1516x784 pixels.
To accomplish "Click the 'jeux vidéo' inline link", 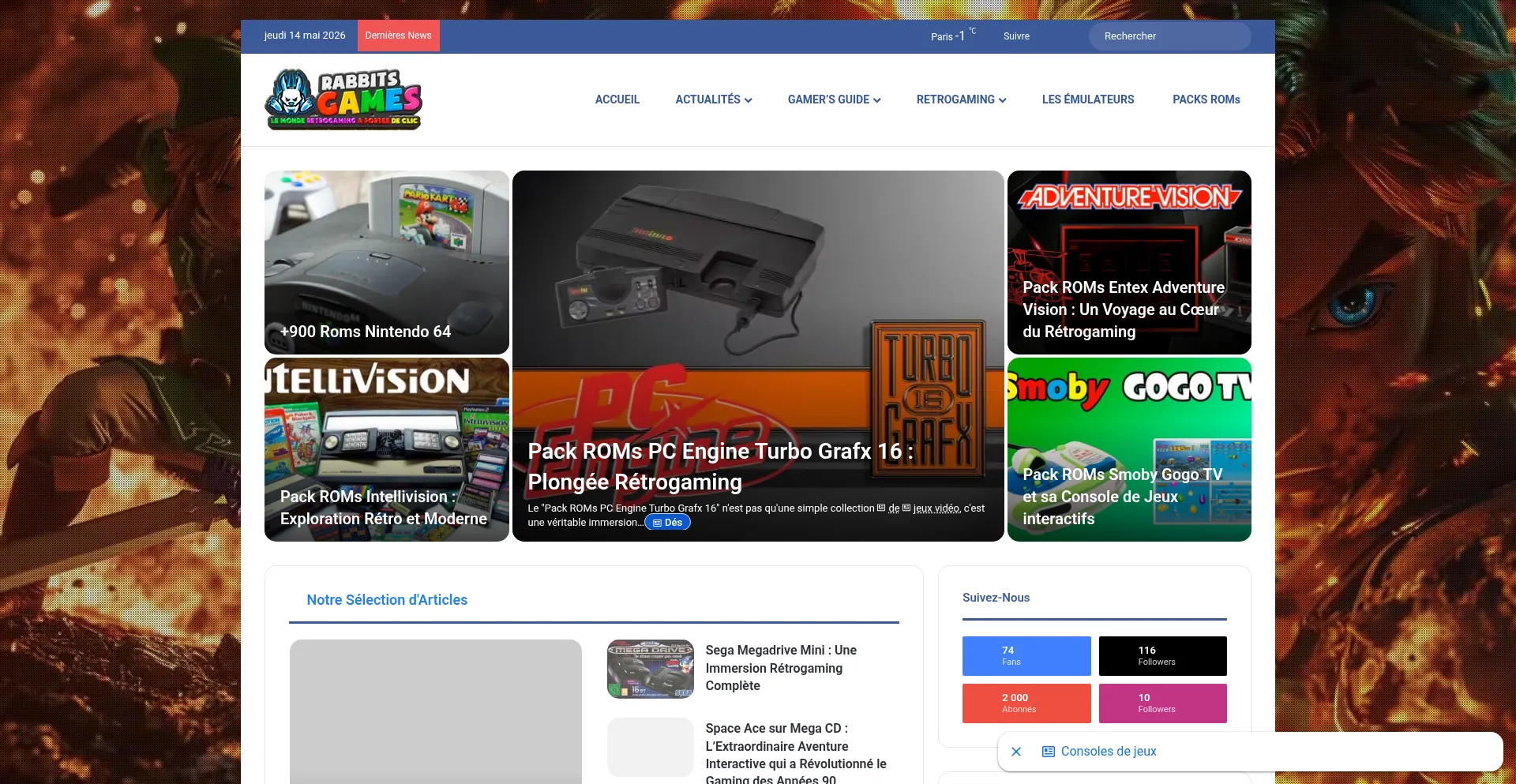I will (x=936, y=508).
